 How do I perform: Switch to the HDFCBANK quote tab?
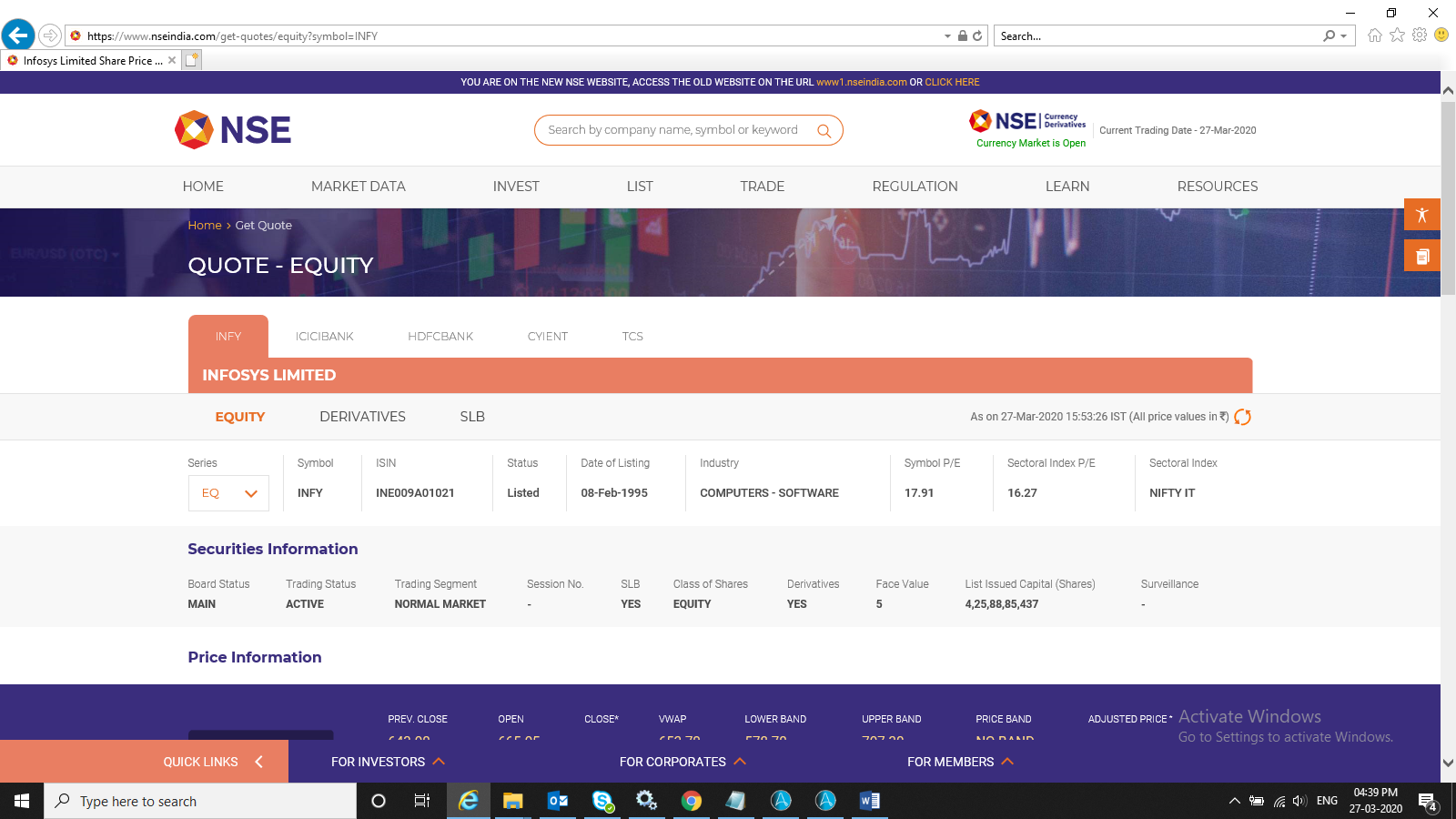click(440, 337)
